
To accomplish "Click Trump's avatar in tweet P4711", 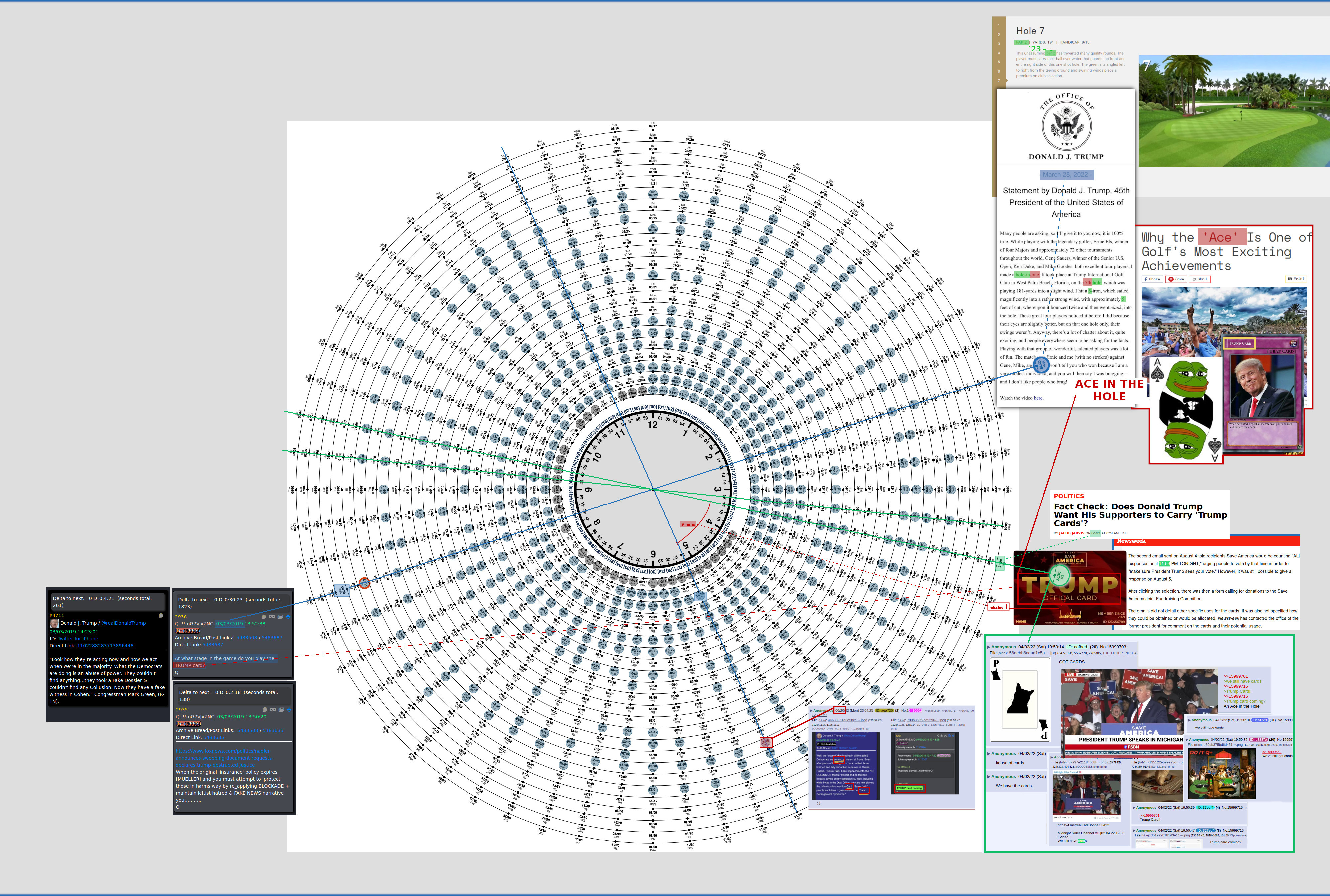I will (x=54, y=623).
